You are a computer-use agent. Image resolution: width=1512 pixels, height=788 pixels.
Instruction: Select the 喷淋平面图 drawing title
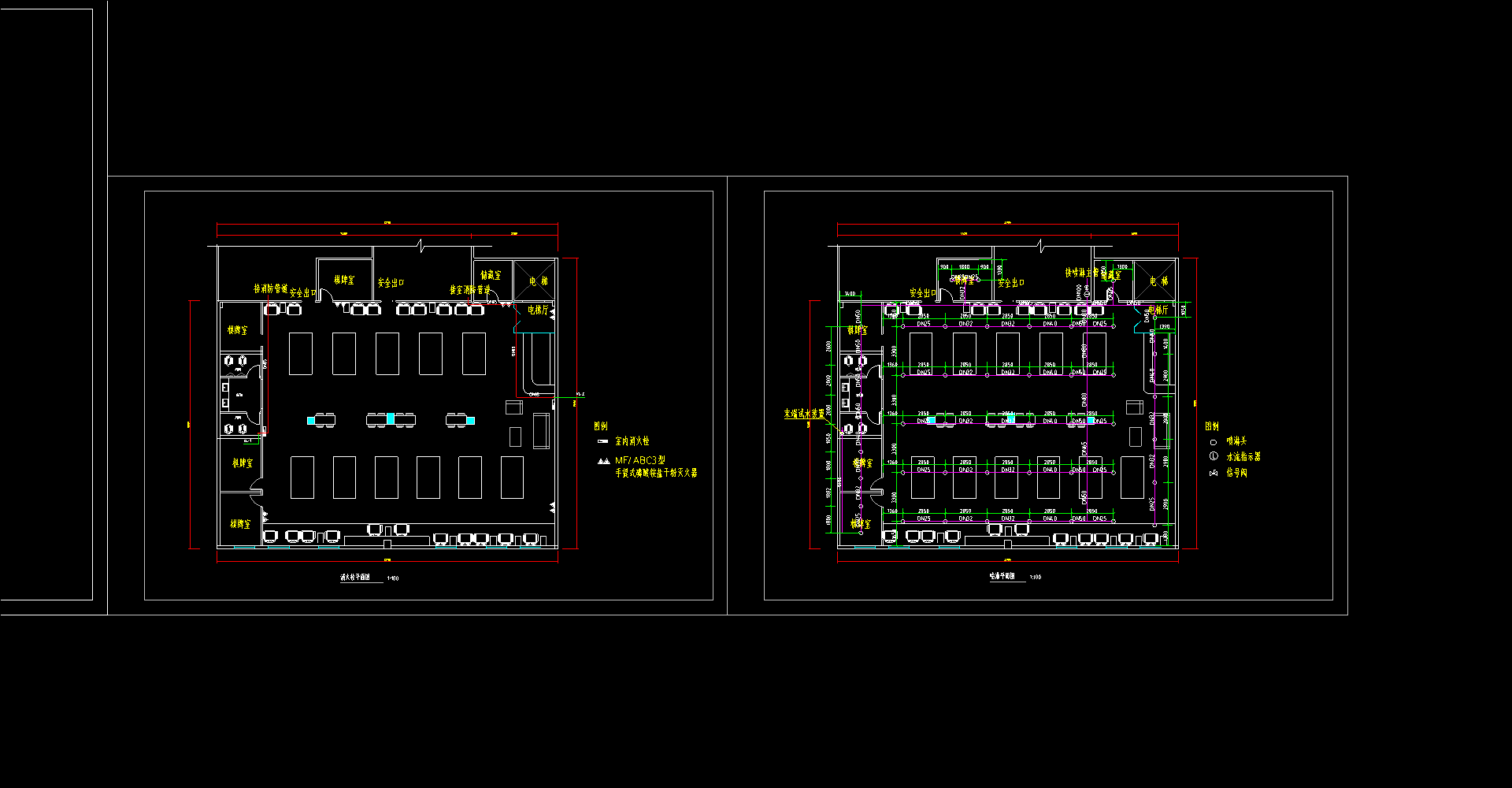point(1002,577)
